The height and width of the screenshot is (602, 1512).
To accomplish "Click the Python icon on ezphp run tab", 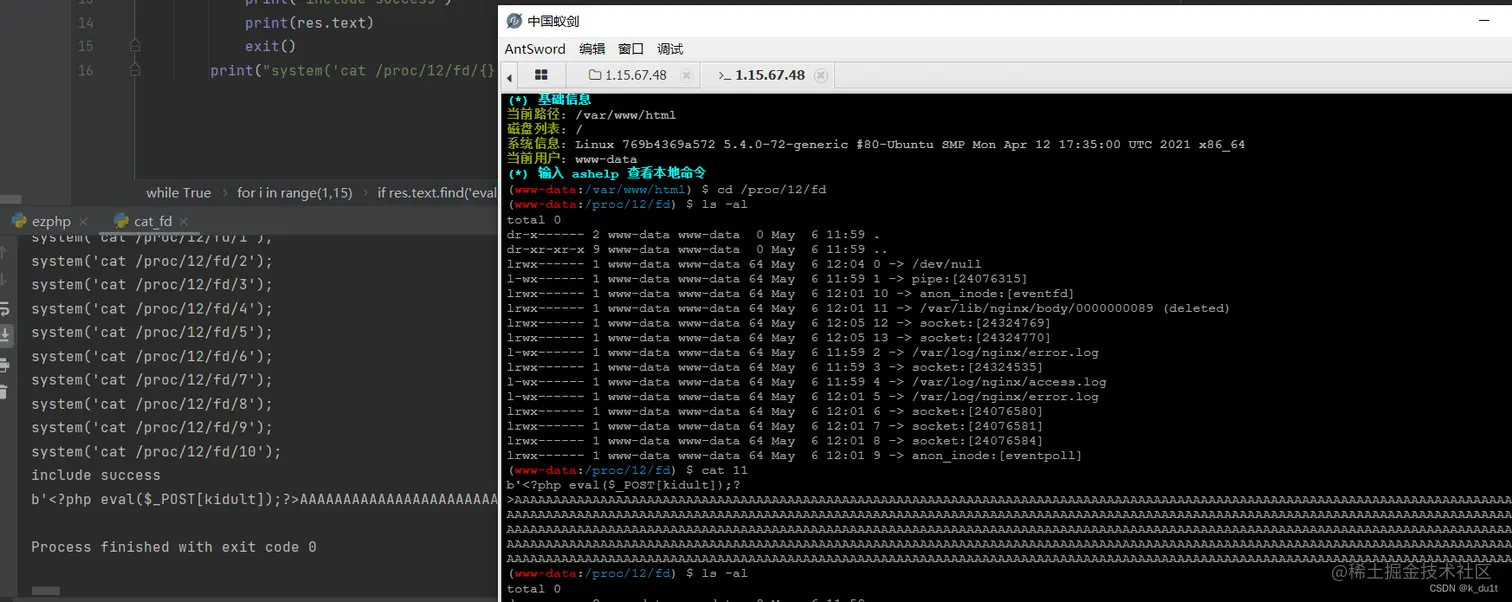I will [19, 221].
